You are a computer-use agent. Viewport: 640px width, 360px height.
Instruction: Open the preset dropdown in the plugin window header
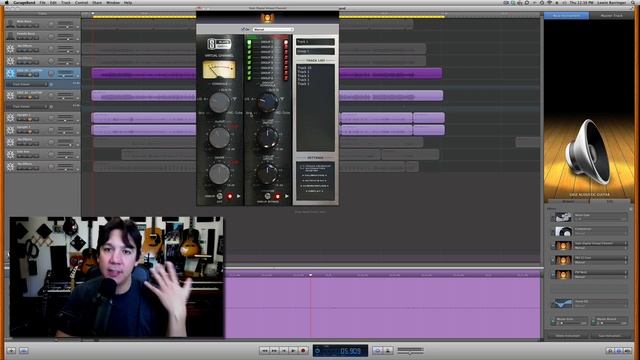coord(273,29)
